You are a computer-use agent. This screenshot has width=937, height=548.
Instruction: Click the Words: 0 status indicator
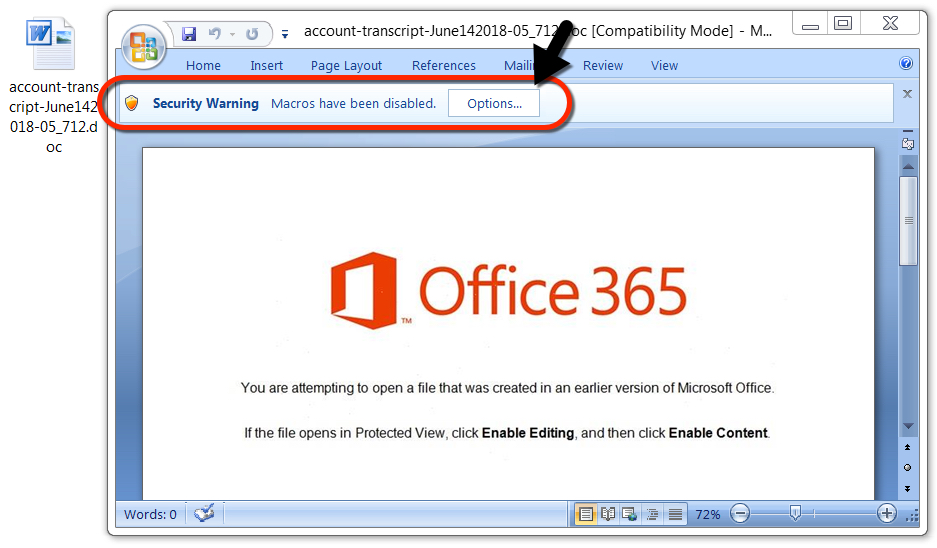click(150, 515)
